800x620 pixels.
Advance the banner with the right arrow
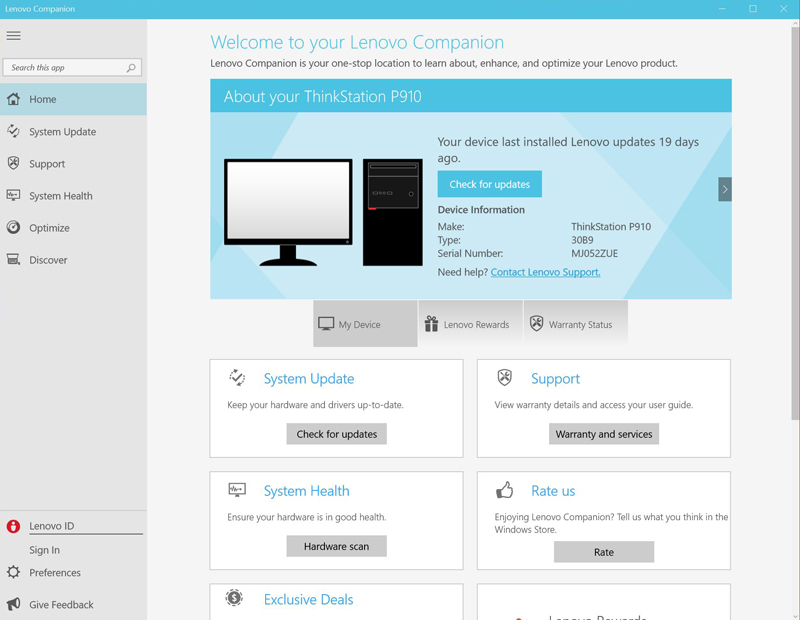tap(724, 189)
